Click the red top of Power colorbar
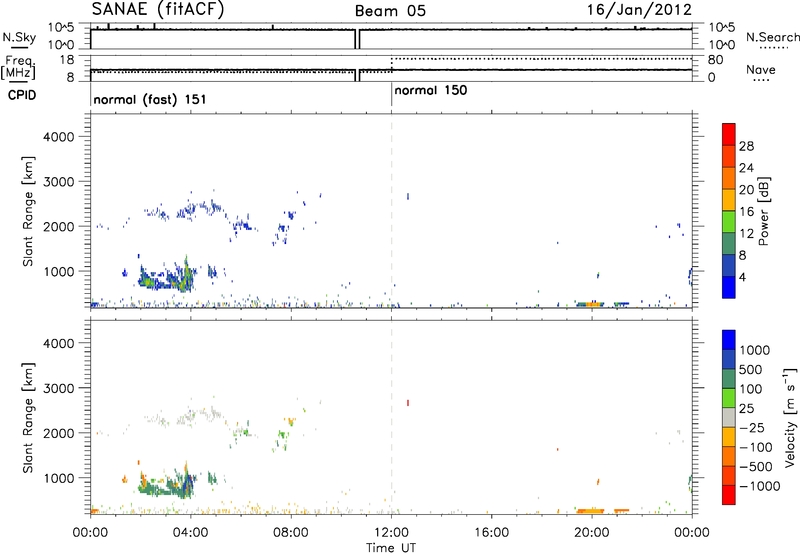The height and width of the screenshot is (554, 800). coord(729,134)
